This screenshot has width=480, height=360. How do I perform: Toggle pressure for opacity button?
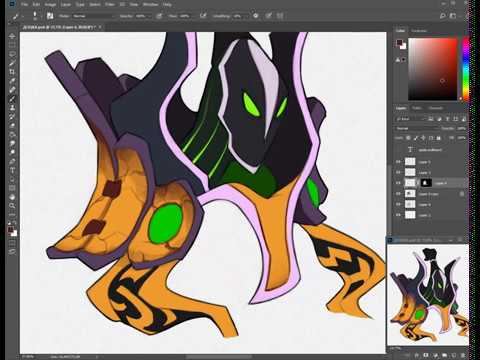click(159, 16)
